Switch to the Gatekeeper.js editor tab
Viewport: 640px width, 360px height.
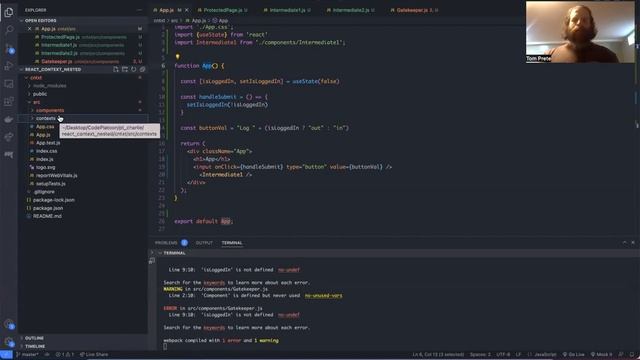tap(414, 10)
